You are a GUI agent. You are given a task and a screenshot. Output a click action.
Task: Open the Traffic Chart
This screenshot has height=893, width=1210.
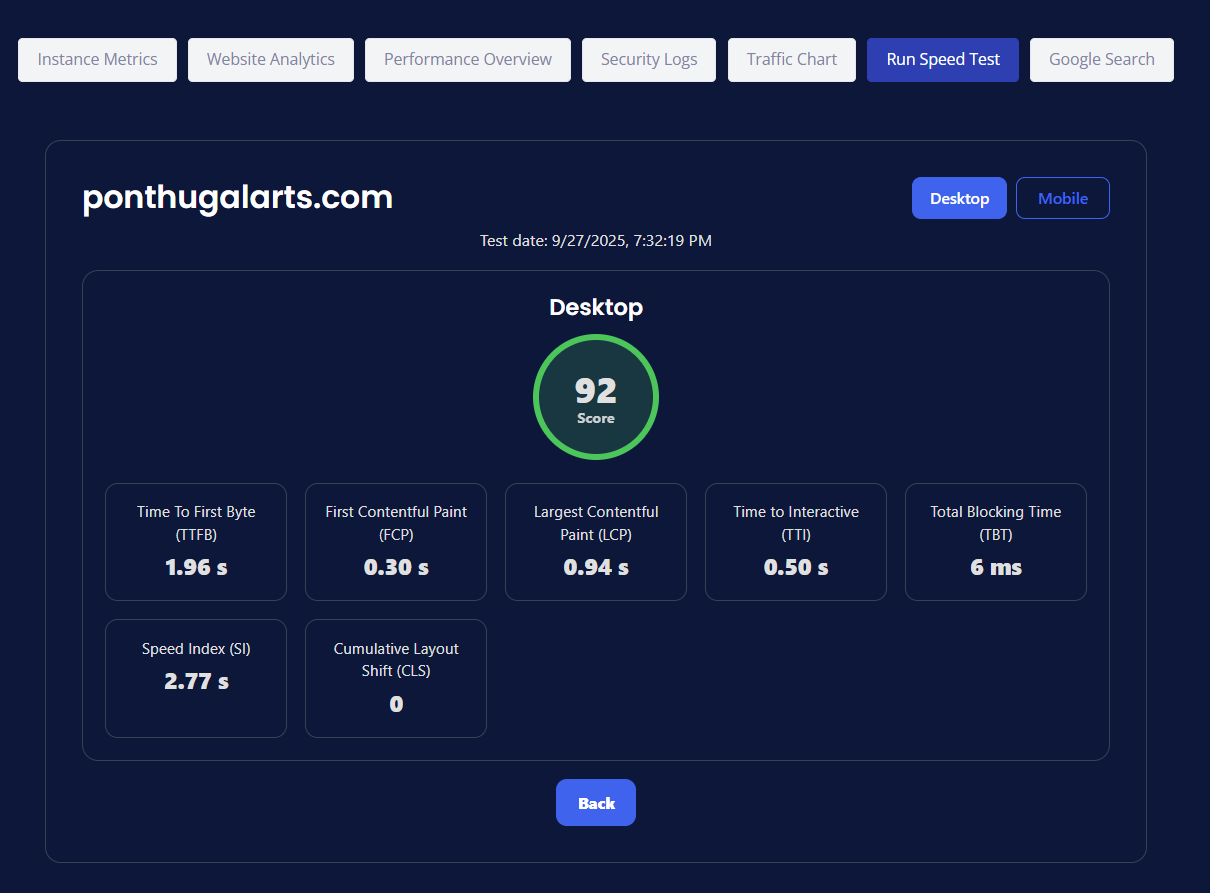[x=791, y=59]
